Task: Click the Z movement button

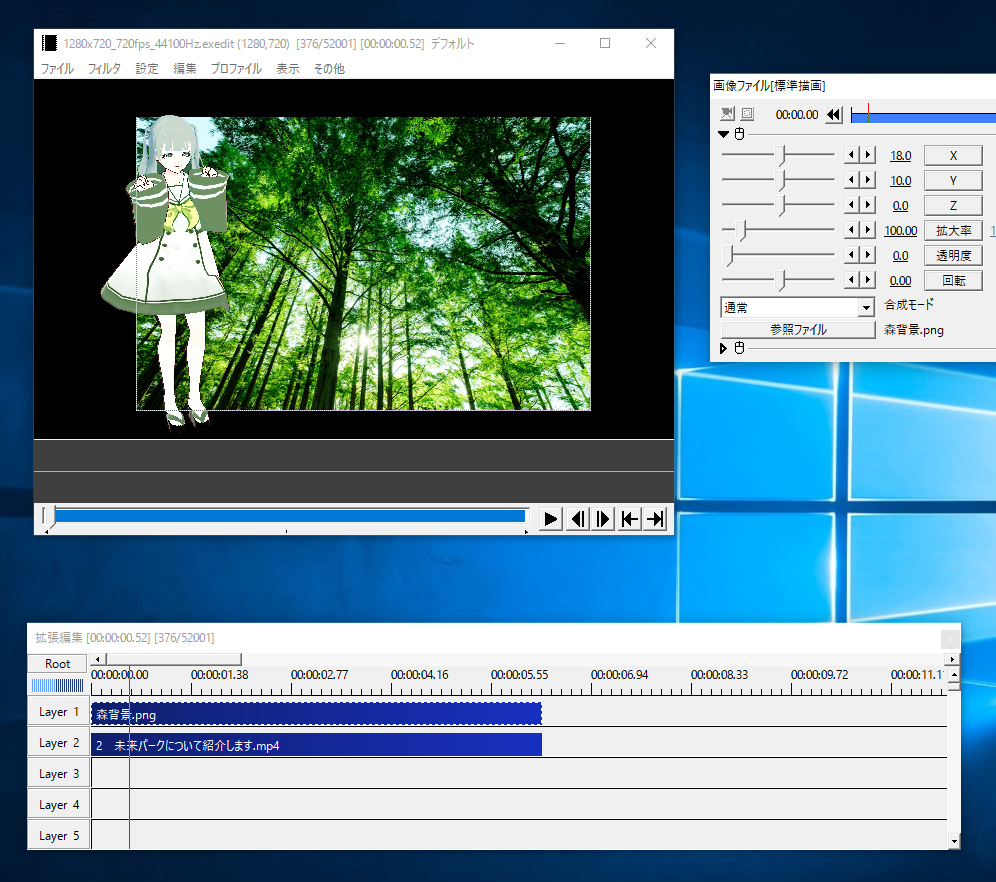Action: tap(953, 205)
